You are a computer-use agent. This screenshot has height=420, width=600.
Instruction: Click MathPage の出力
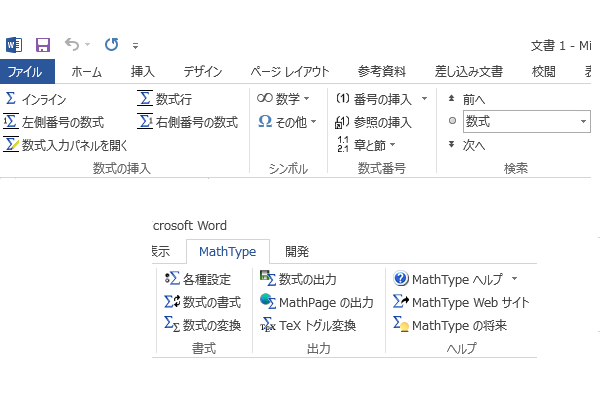(x=317, y=302)
